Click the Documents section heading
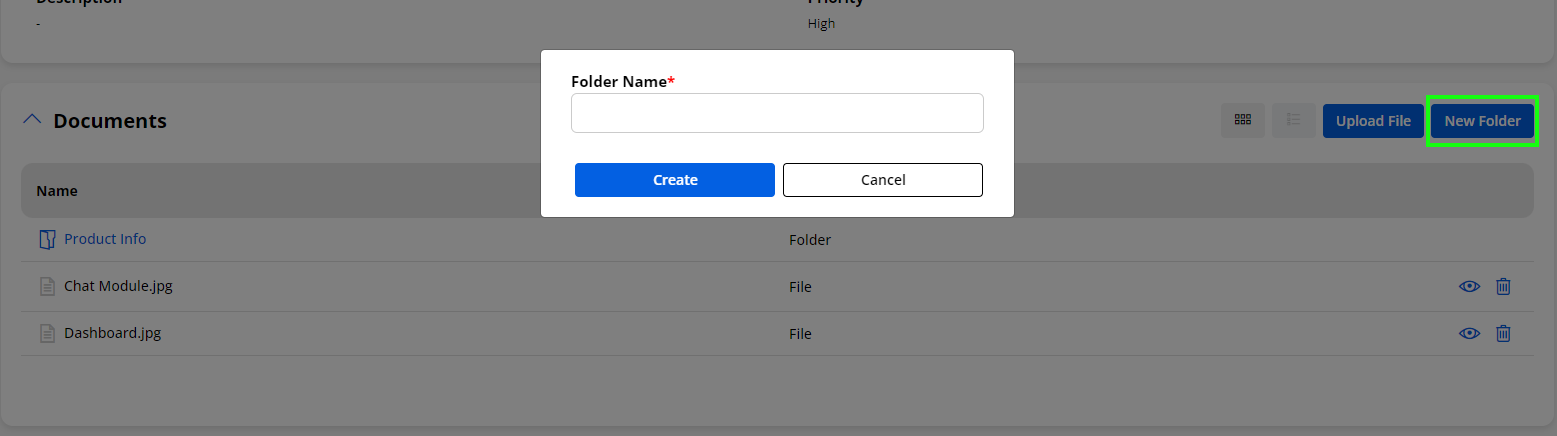Viewport: 1557px width, 436px height. [110, 121]
